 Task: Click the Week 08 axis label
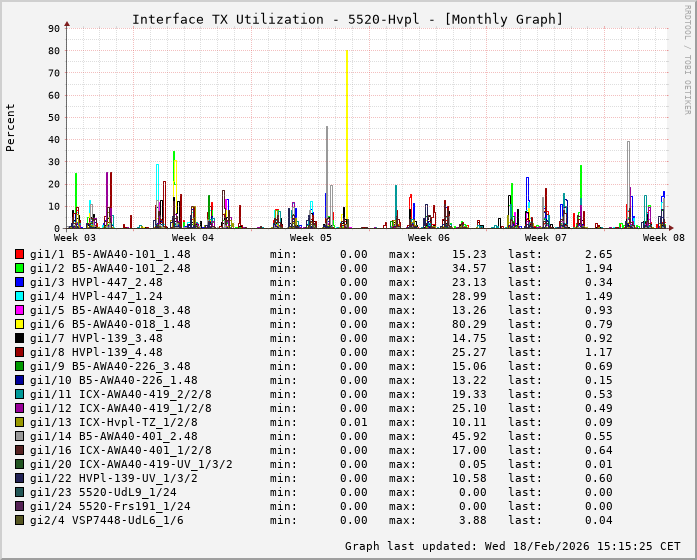pyautogui.click(x=663, y=238)
